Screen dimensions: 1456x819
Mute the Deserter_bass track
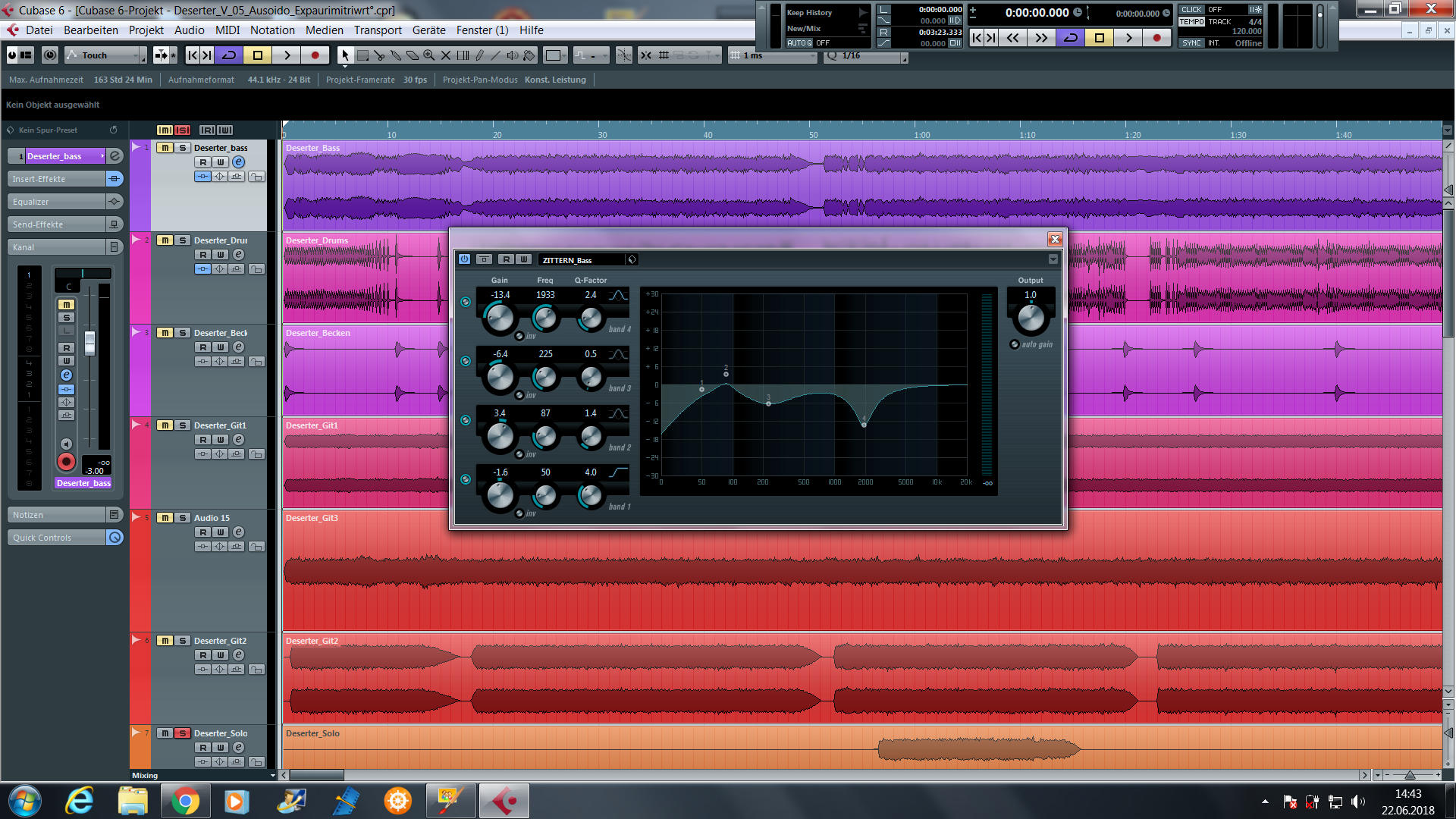(x=165, y=148)
